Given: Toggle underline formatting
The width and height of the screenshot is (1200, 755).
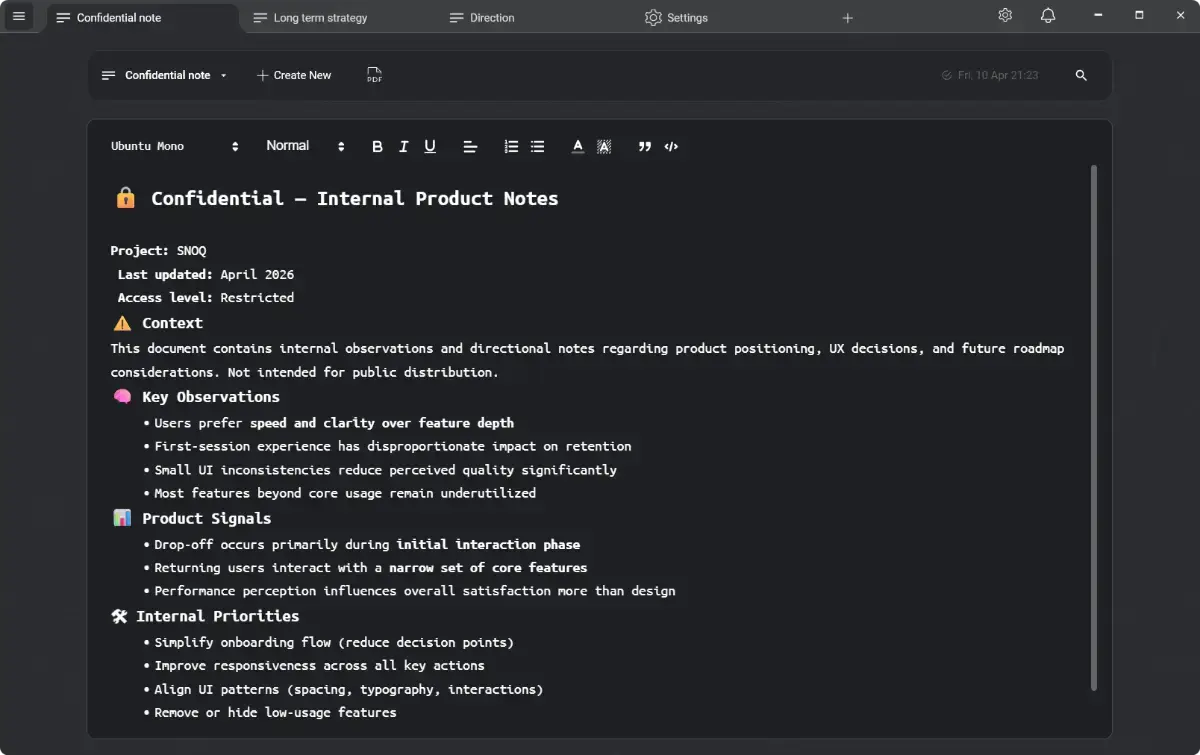Looking at the screenshot, I should click(430, 146).
